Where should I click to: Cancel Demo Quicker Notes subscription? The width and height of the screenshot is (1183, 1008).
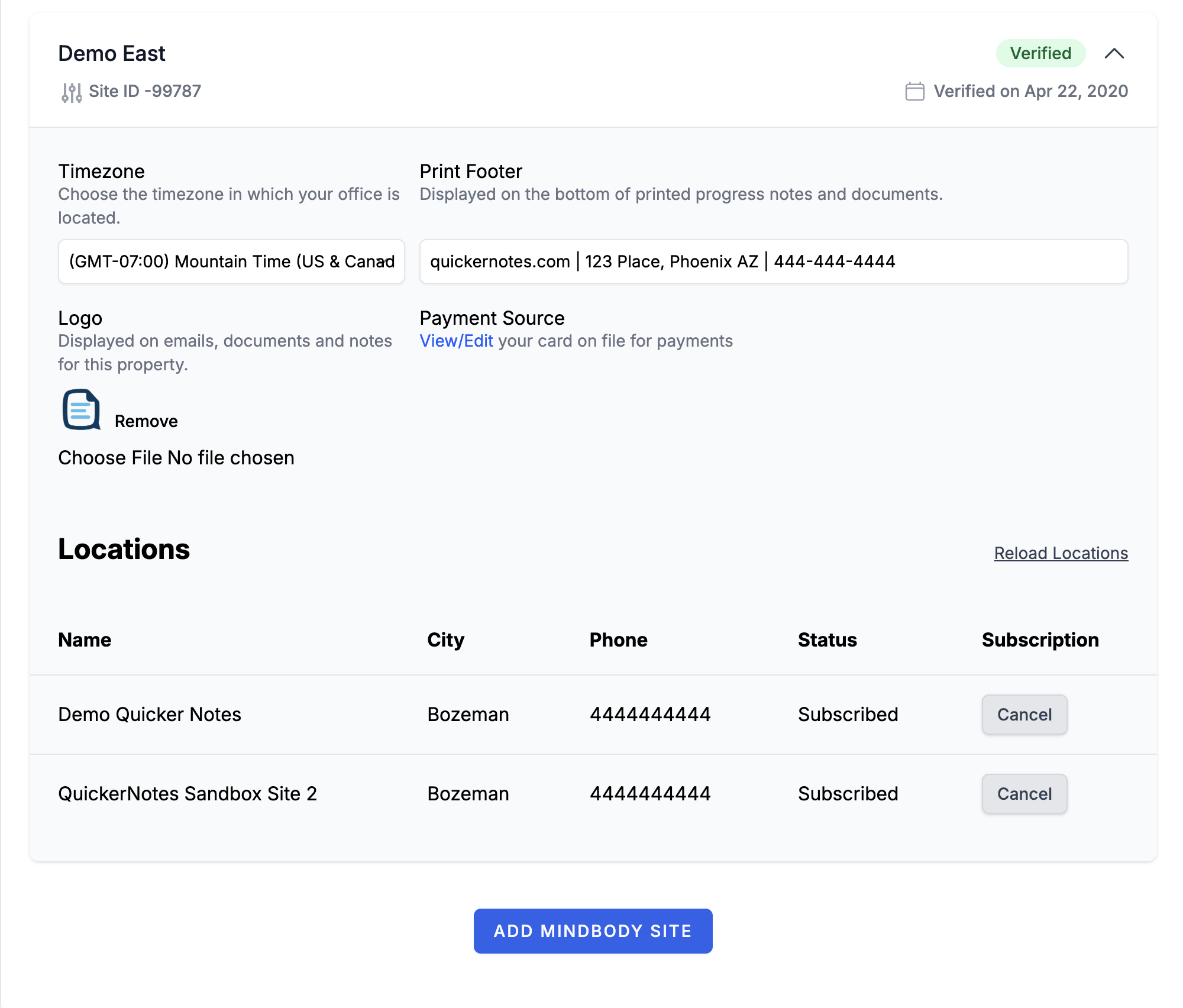pos(1024,715)
